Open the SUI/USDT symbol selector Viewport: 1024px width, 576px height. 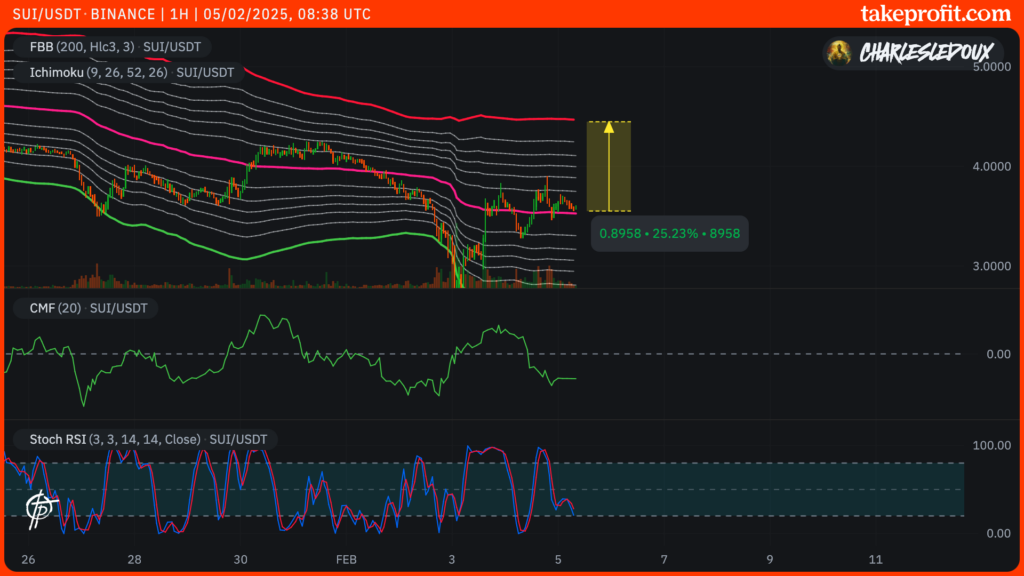(48, 14)
